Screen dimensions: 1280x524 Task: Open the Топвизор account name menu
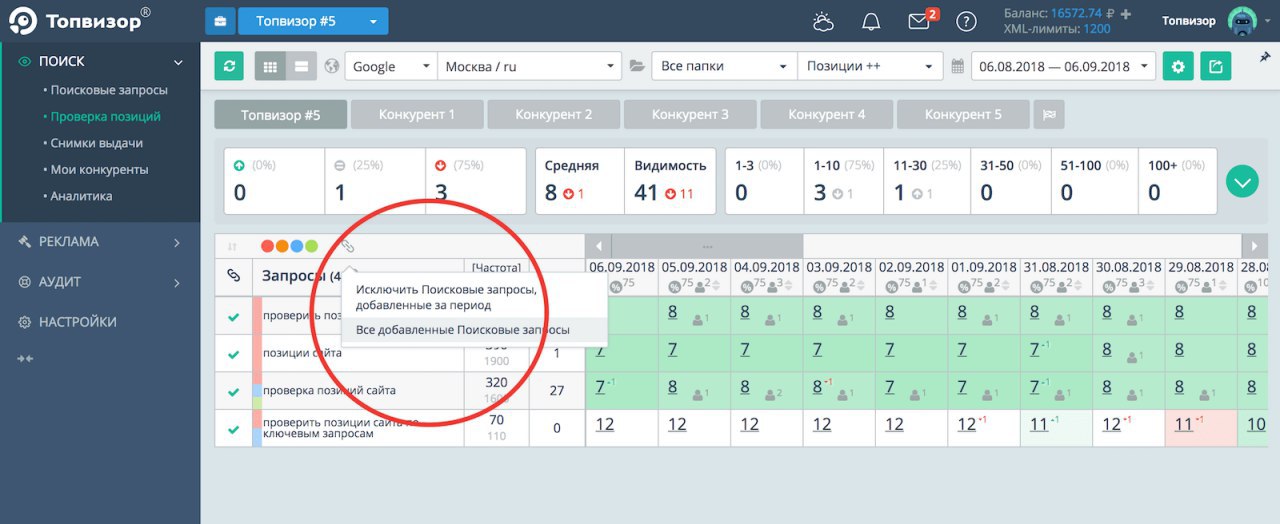coord(1189,21)
